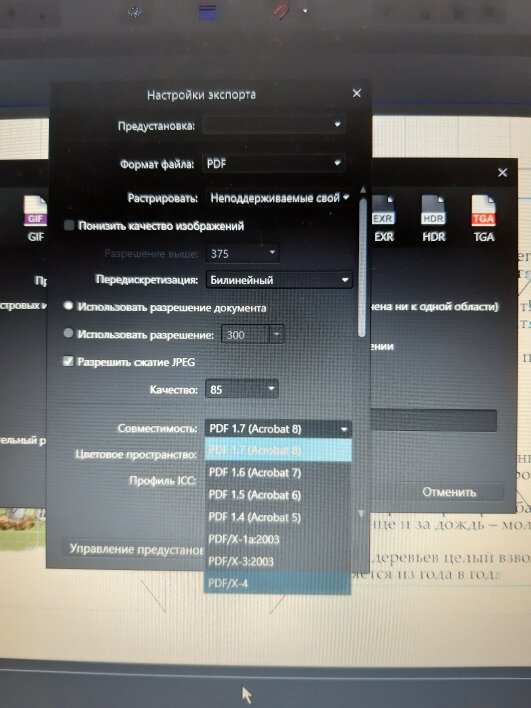Screen dimensions: 531x708
Task: Select 'Использовать разрешение документа' radio button
Action: pos(68,306)
